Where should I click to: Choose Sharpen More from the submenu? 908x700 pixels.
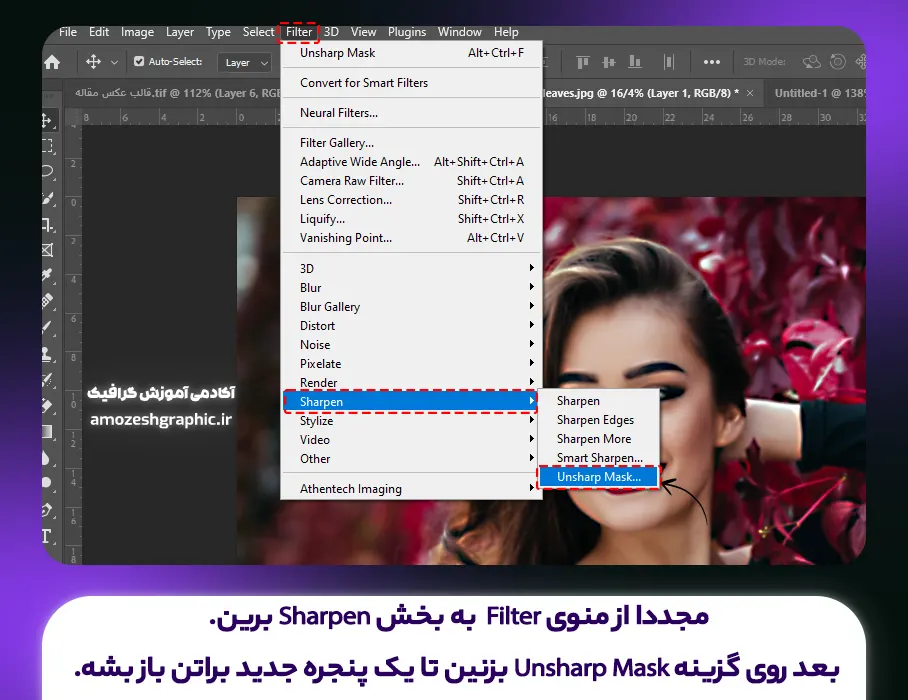pyautogui.click(x=599, y=438)
